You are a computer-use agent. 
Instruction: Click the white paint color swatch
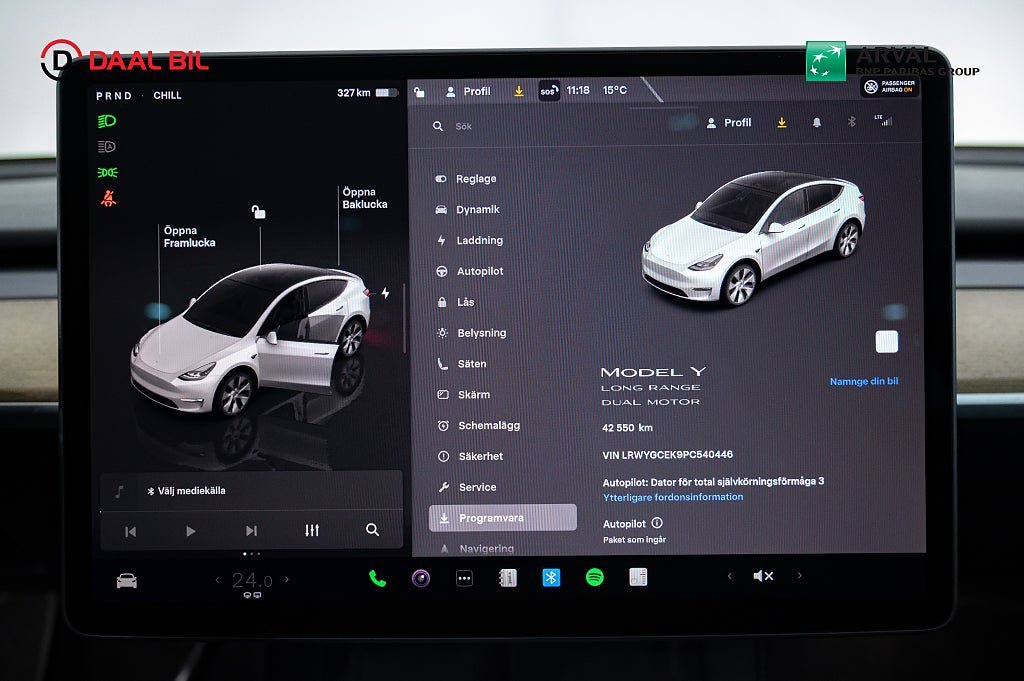pos(886,342)
